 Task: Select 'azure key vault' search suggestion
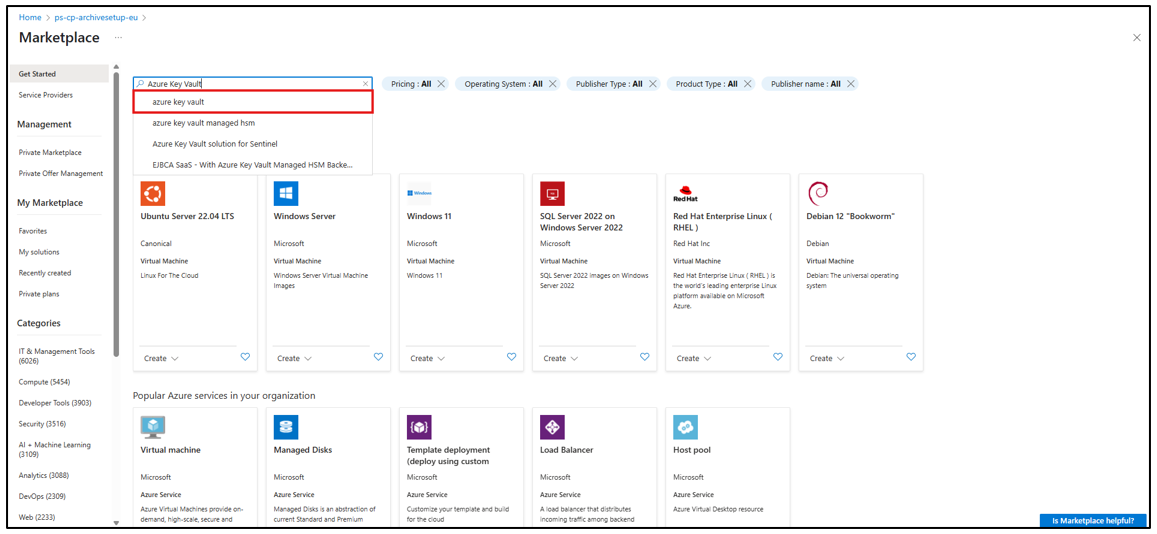[253, 102]
